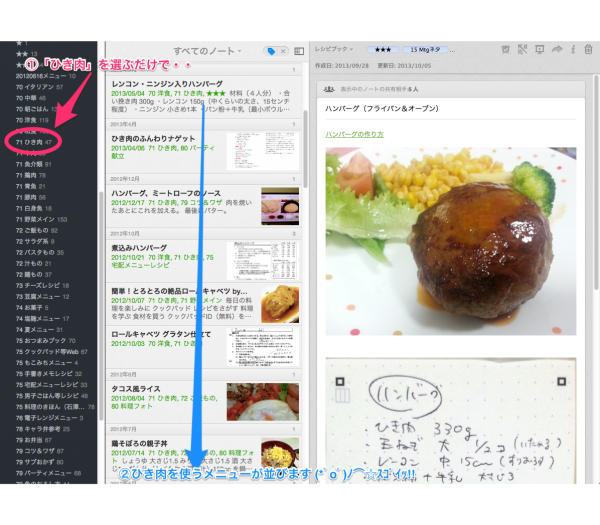Screen dimensions: 600x525
Task: Select the 70 朝ごはん tag
Action: [36, 109]
